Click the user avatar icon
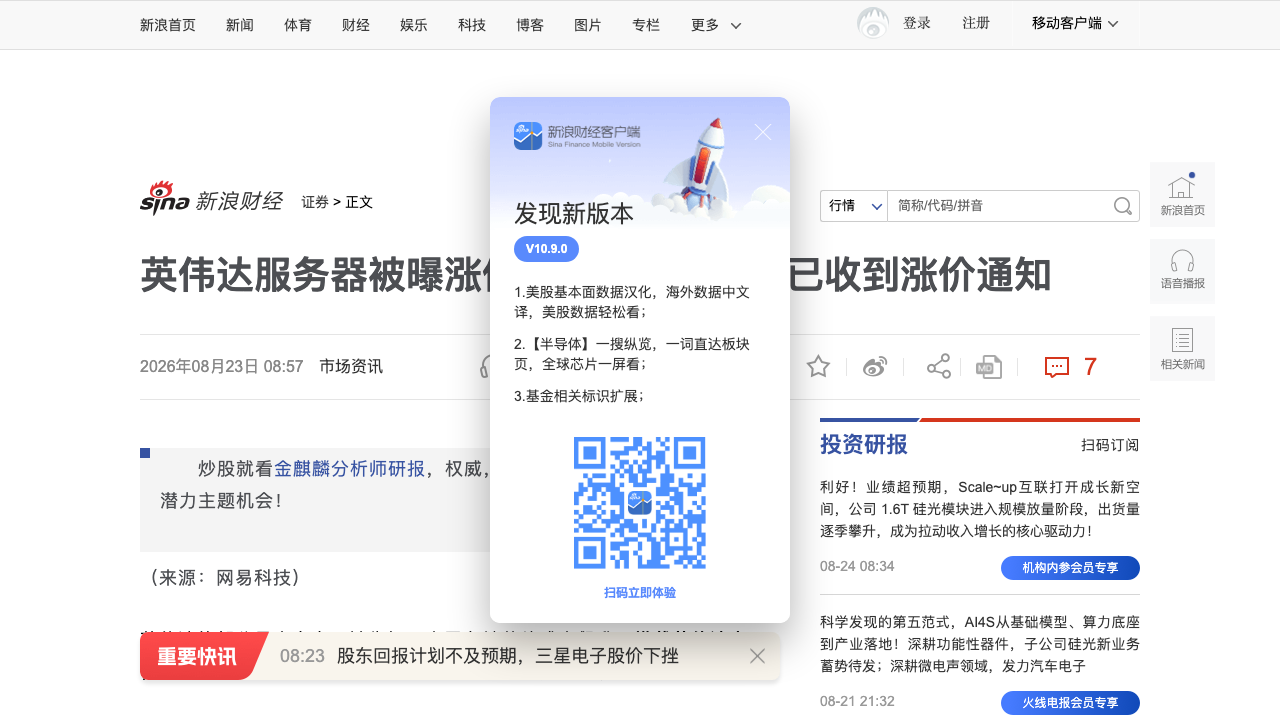1280x720 pixels. pyautogui.click(x=873, y=23)
